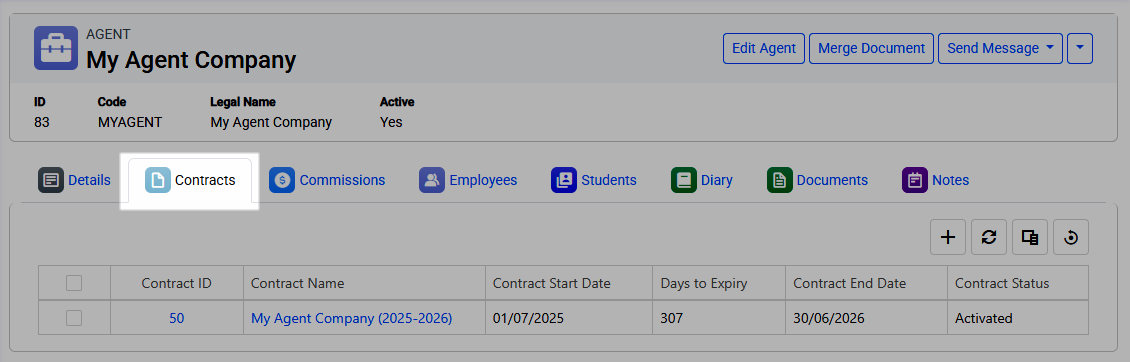Viewport: 1130px width, 362px height.
Task: Click the plus icon to add contract
Action: 948,237
